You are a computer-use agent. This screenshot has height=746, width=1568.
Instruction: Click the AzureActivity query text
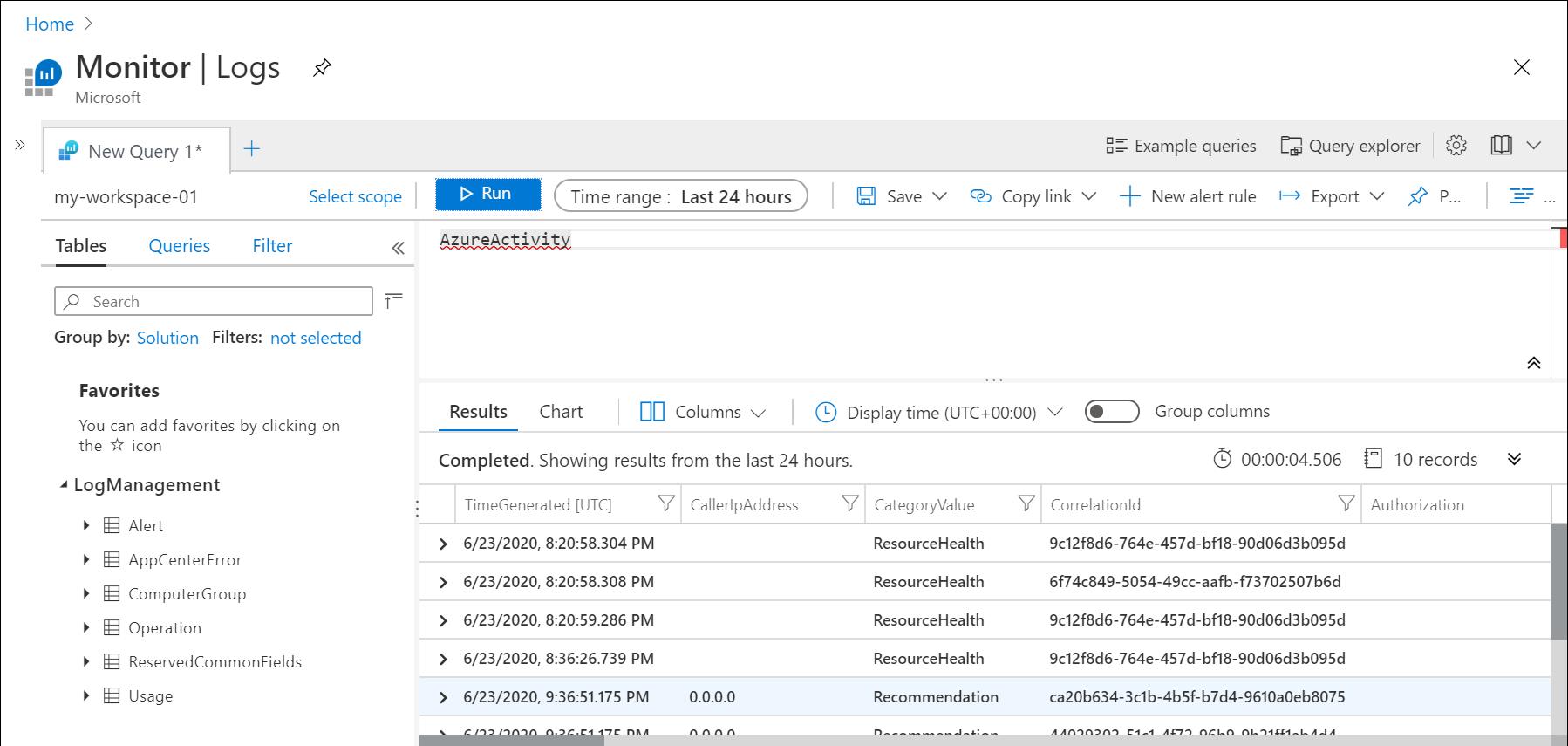pos(505,240)
